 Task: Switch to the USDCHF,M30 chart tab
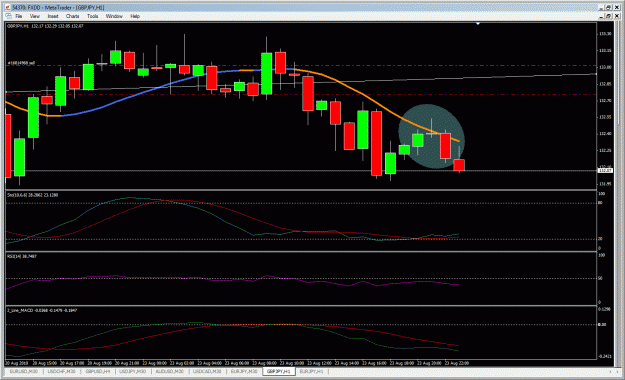tap(61, 372)
